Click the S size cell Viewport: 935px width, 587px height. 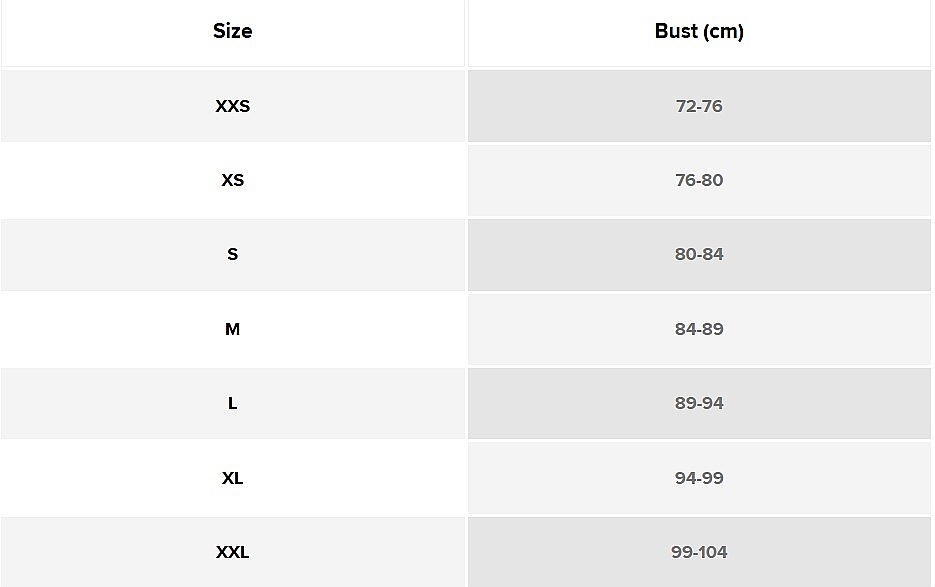point(232,254)
